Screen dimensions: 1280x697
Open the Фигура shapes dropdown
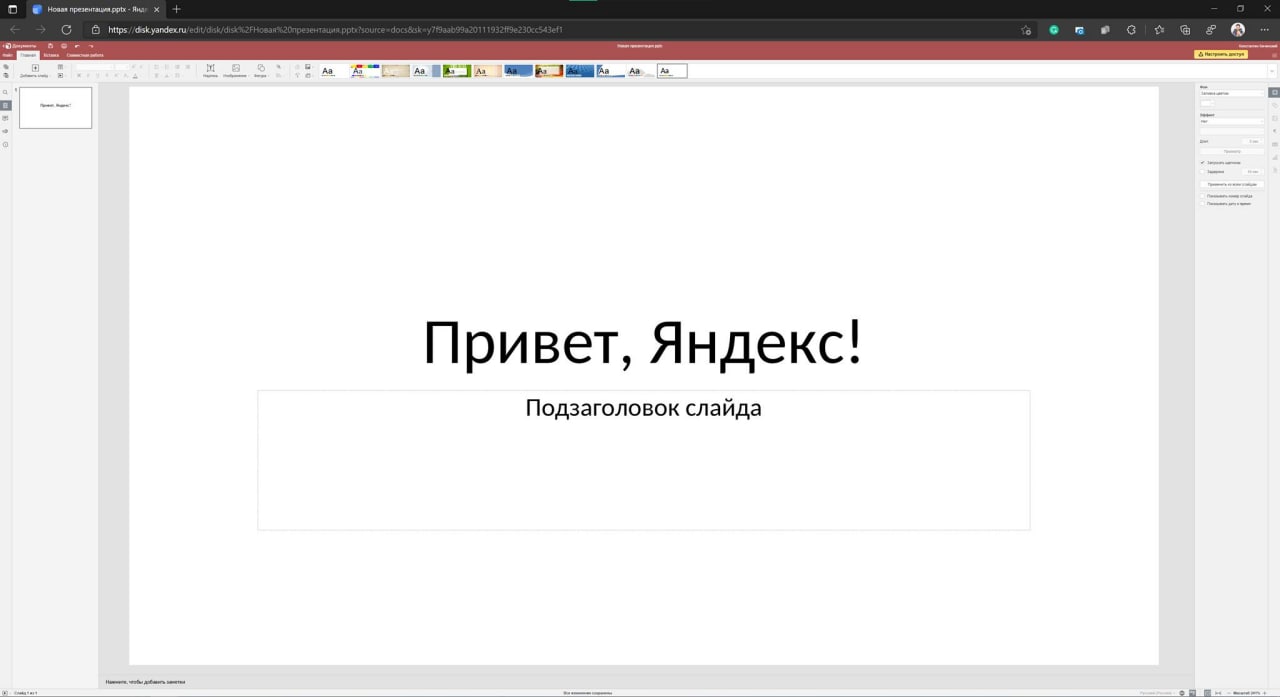[x=261, y=71]
